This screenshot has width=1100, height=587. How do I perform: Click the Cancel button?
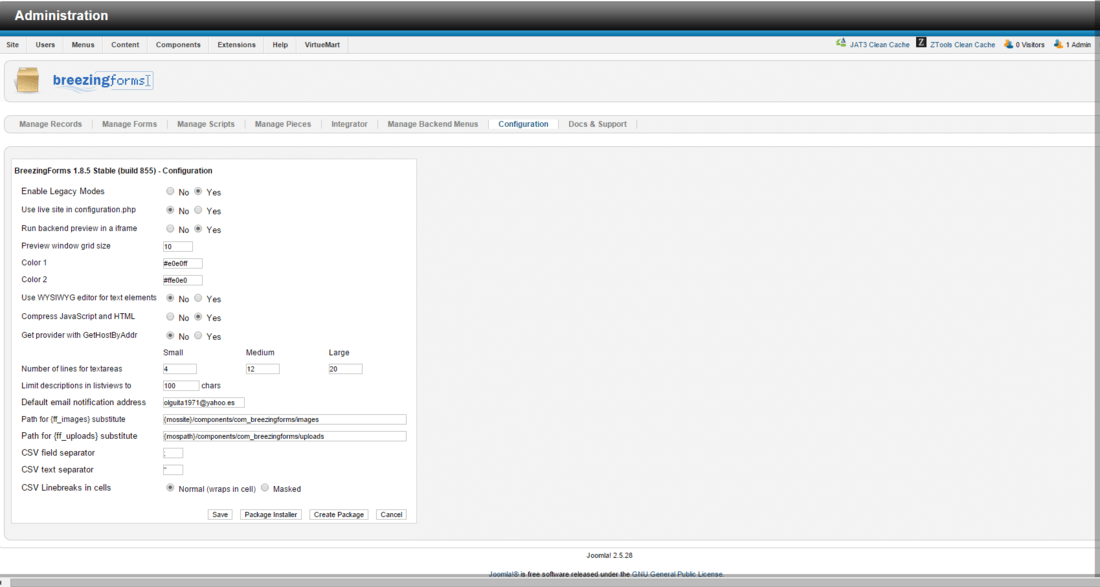(391, 515)
